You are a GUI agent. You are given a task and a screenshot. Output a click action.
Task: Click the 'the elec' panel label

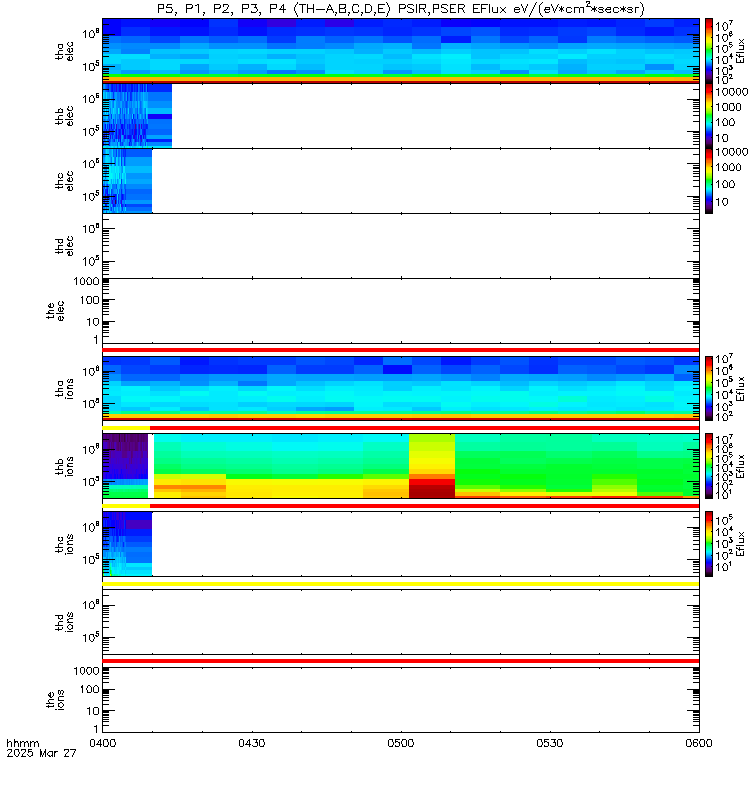(x=55, y=311)
